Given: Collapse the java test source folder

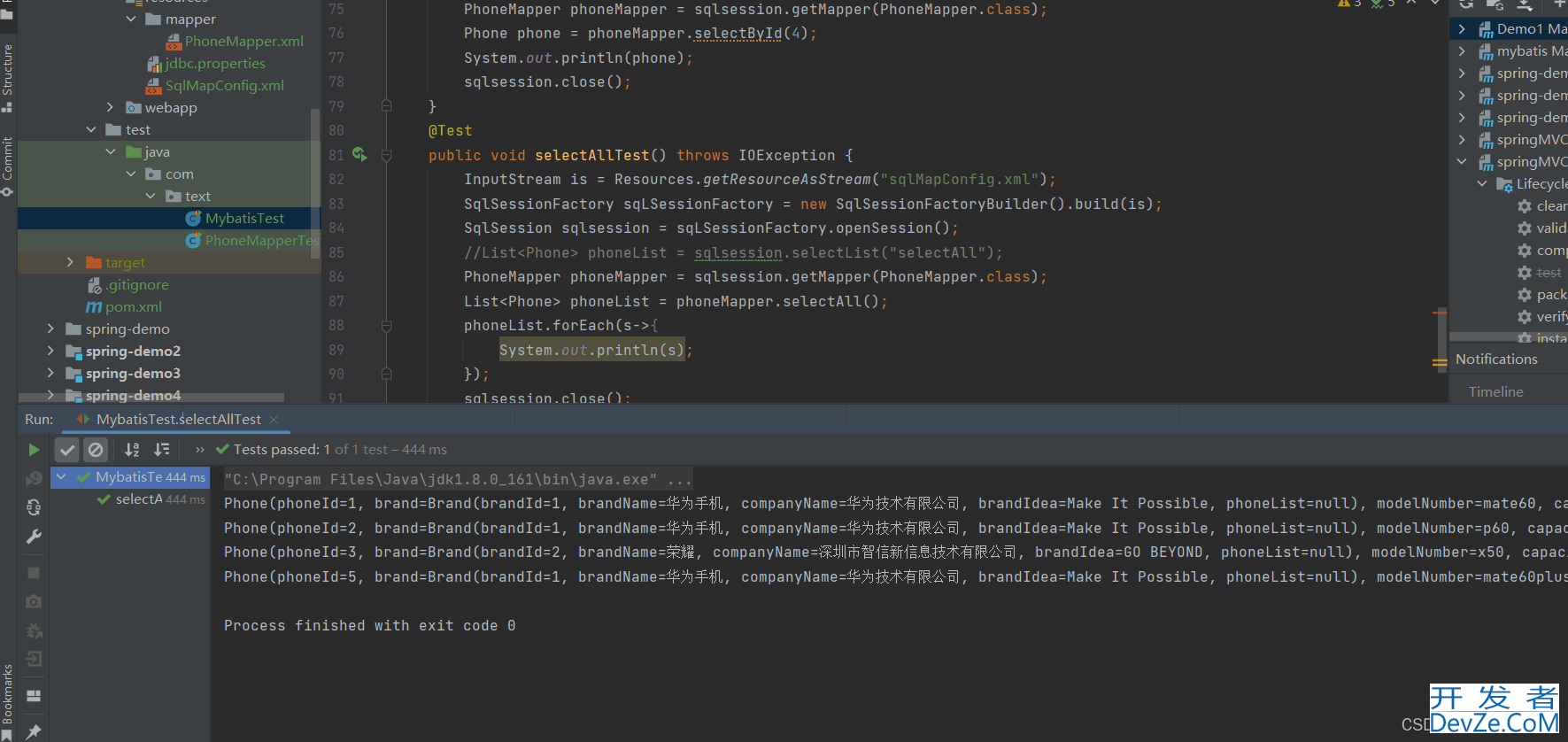Looking at the screenshot, I should (111, 151).
